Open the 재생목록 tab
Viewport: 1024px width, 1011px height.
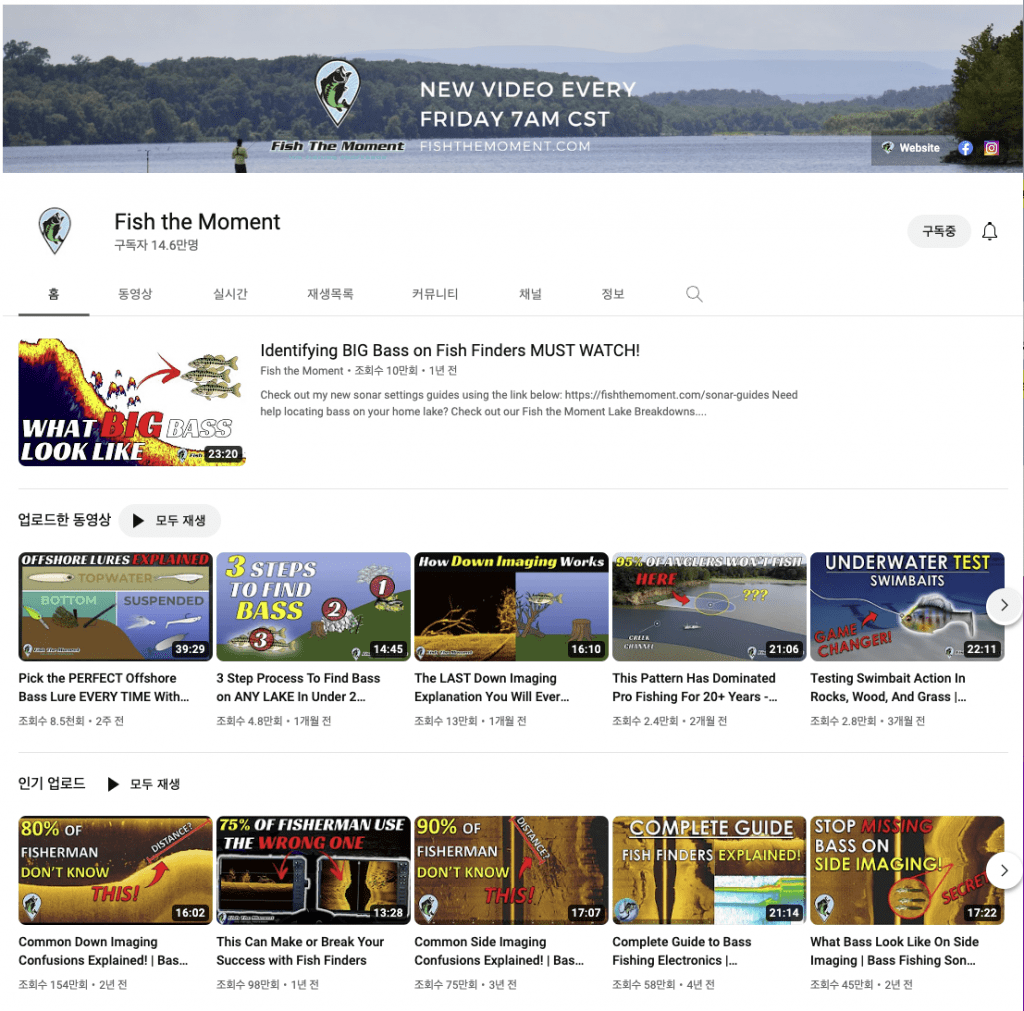pyautogui.click(x=330, y=294)
